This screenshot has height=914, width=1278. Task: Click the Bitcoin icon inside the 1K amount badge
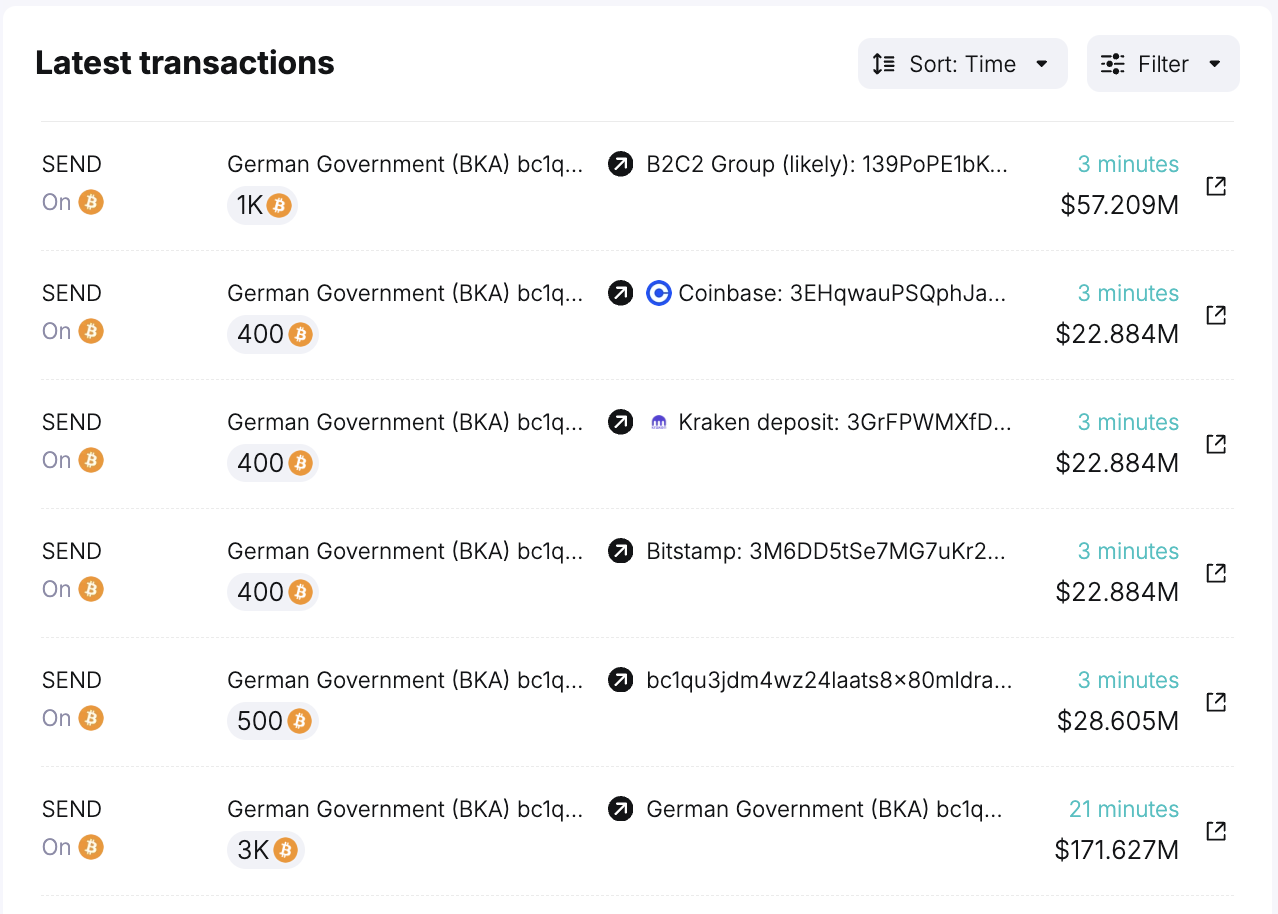click(279, 206)
